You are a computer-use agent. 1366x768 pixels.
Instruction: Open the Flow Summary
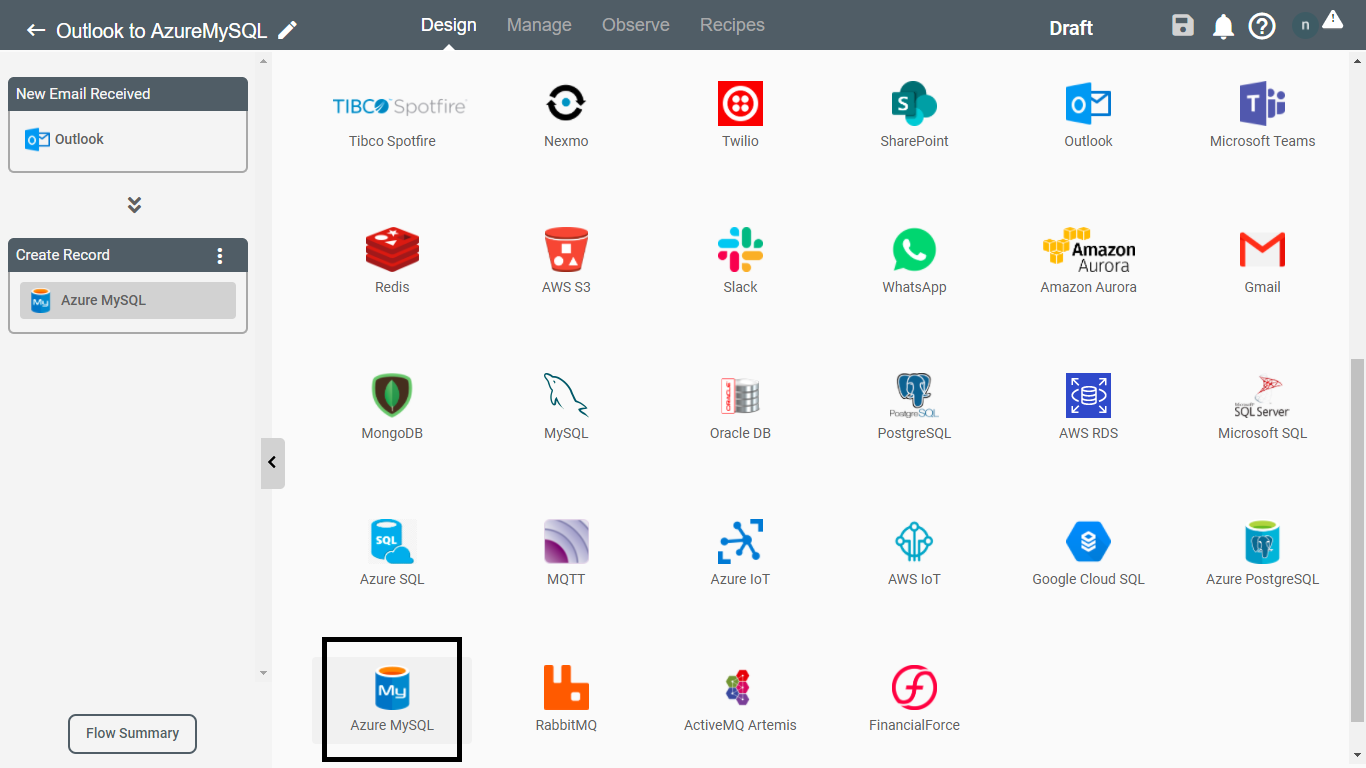132,733
